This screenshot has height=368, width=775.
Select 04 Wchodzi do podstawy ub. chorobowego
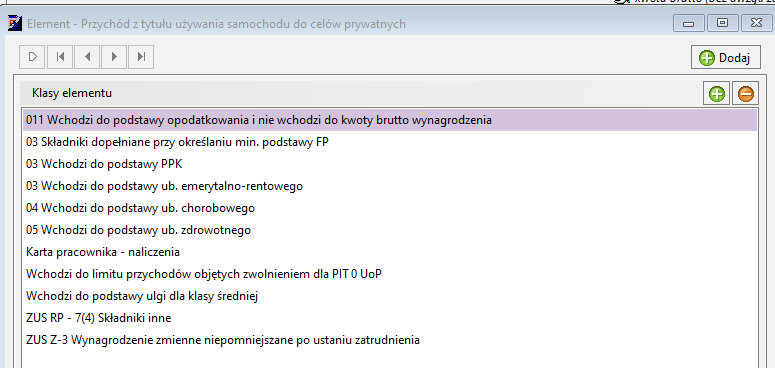(389, 208)
